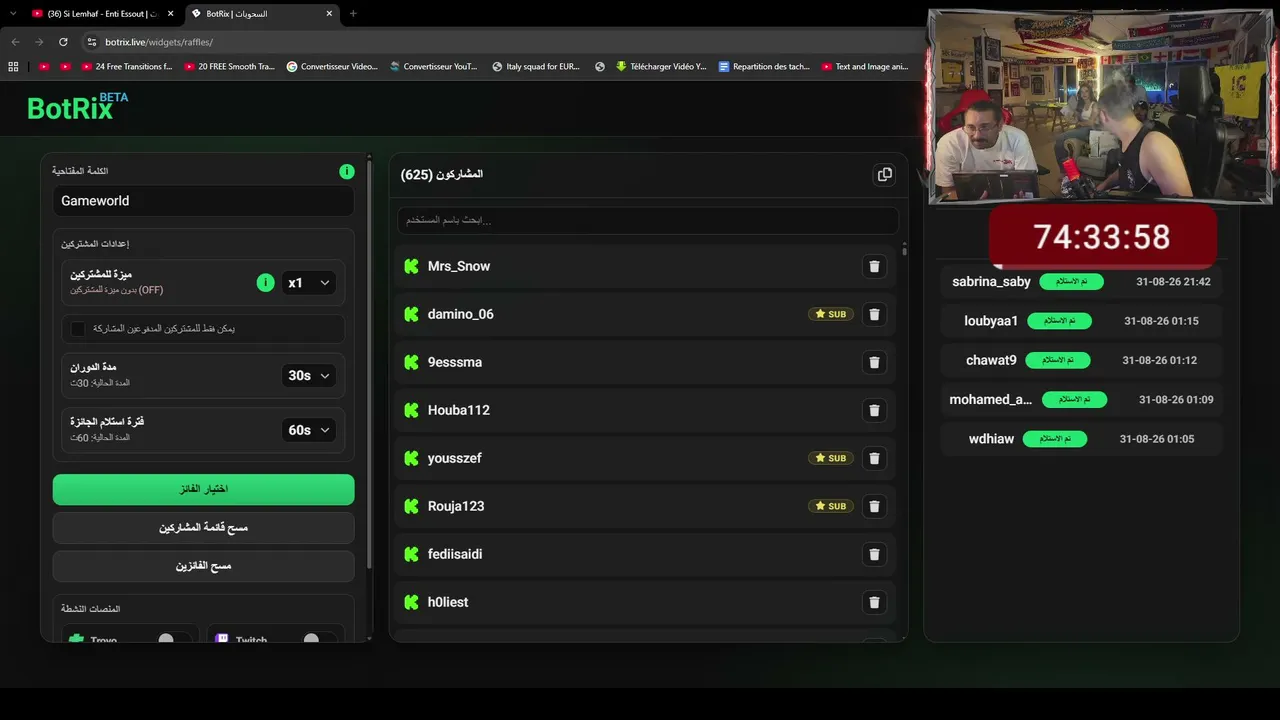The width and height of the screenshot is (1280, 720).
Task: Click the participants list scrollbar
Action: click(904, 250)
